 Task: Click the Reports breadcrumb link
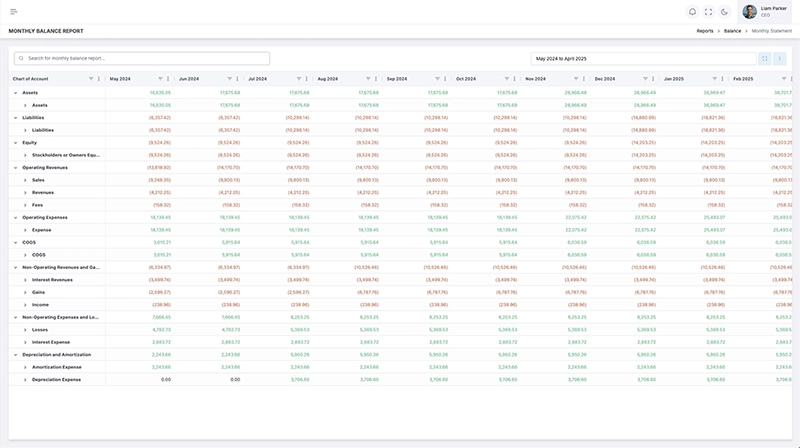tap(705, 31)
